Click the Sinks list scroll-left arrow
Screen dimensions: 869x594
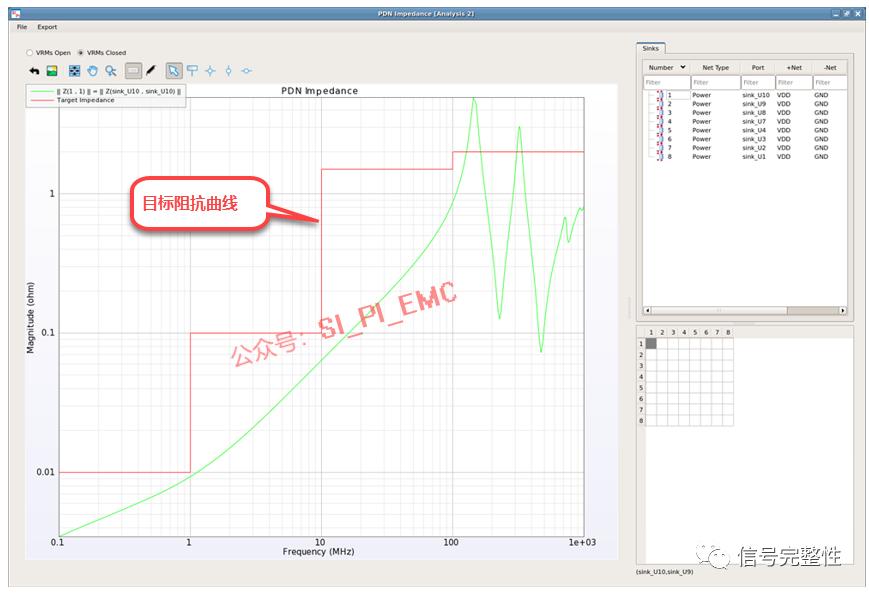(647, 310)
